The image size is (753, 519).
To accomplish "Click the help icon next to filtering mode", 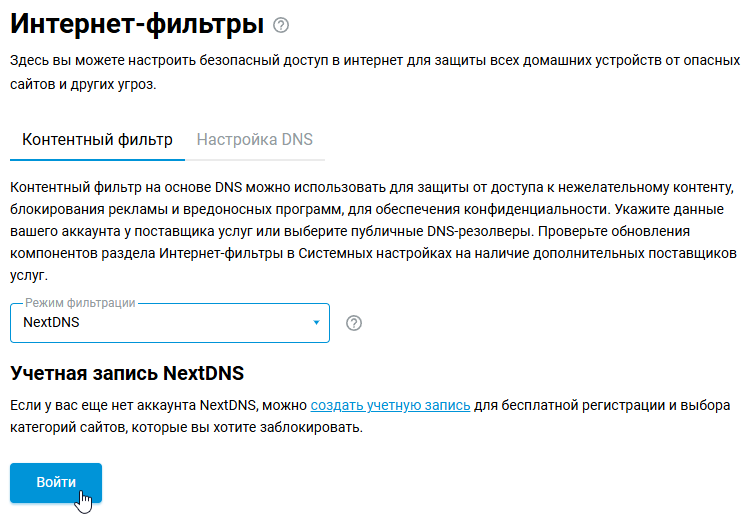I will [353, 323].
